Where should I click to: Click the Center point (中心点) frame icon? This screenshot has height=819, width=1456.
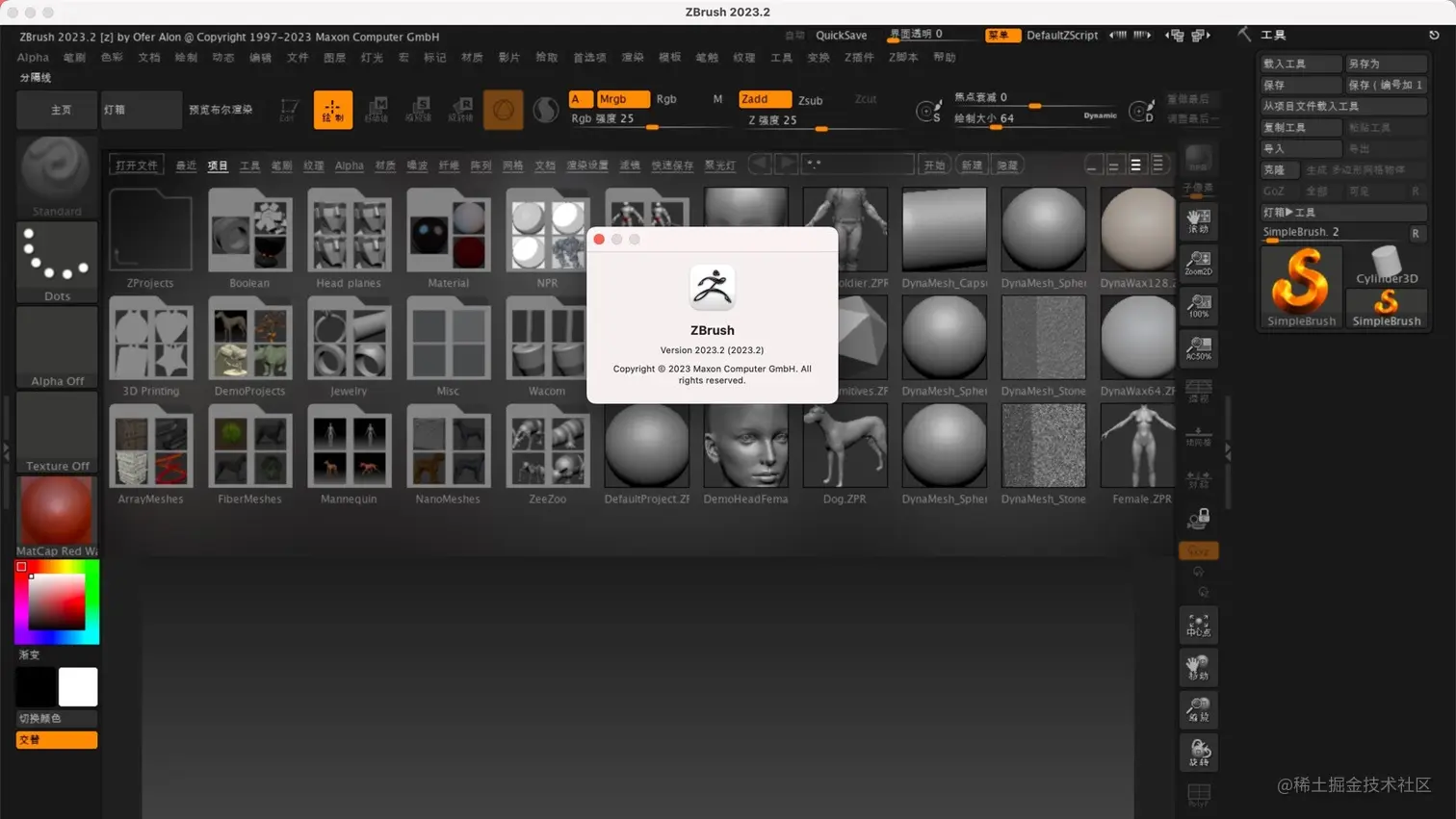[x=1199, y=626]
